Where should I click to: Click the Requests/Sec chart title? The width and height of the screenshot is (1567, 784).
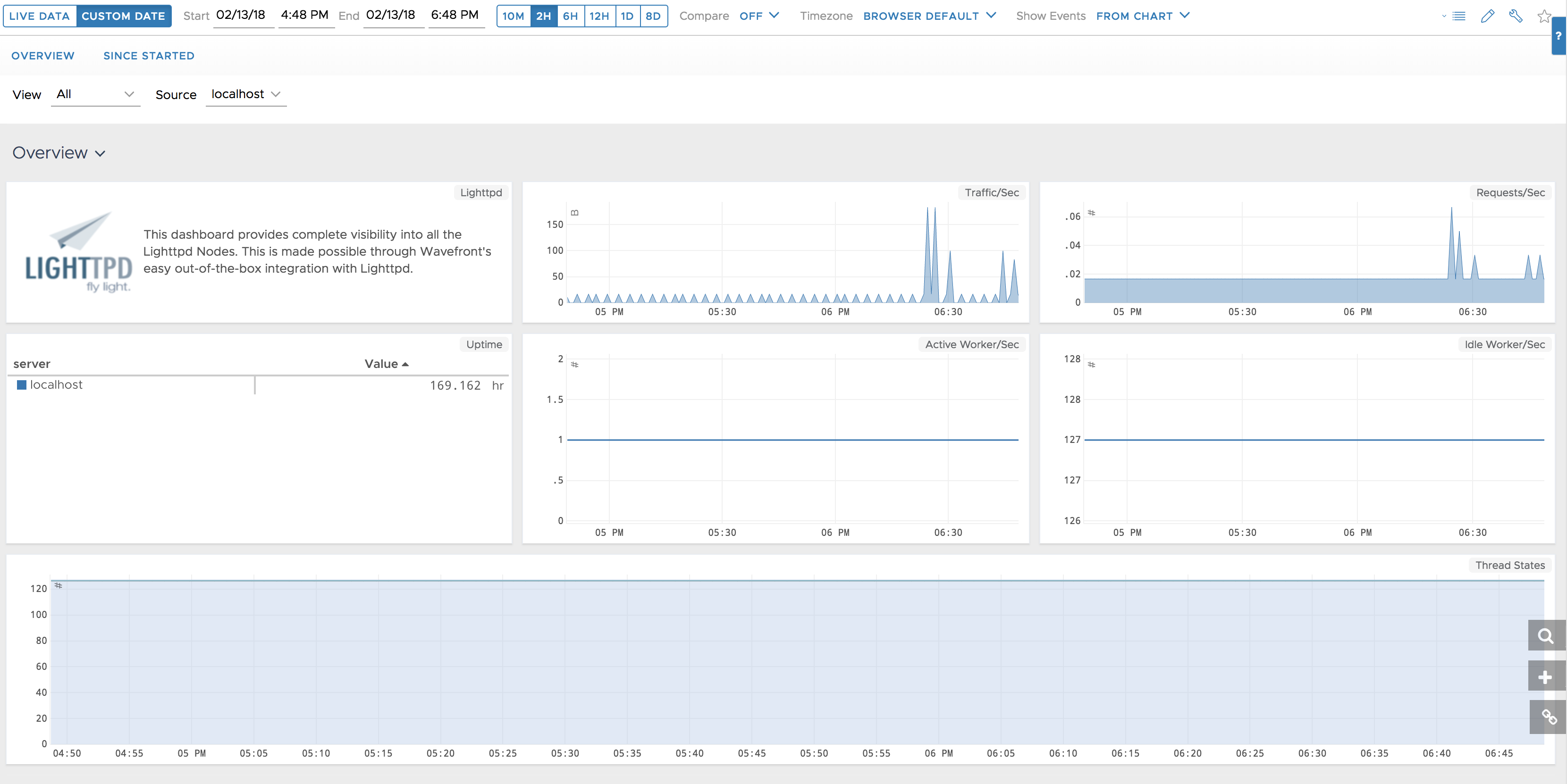coord(1510,192)
